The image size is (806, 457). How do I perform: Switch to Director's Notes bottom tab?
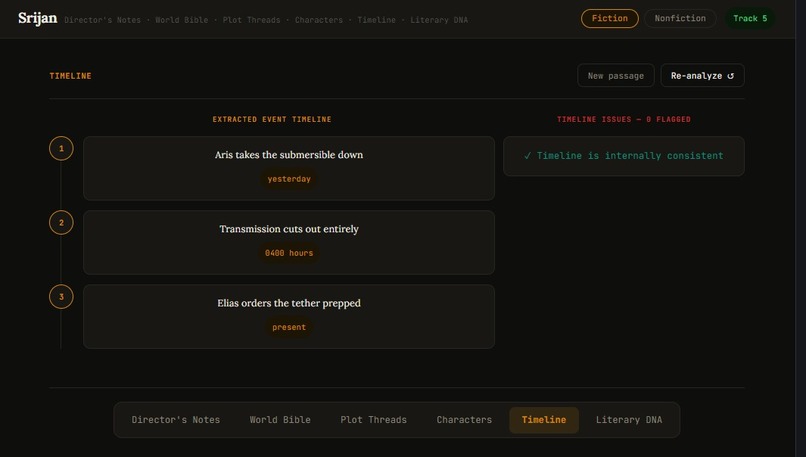(176, 420)
